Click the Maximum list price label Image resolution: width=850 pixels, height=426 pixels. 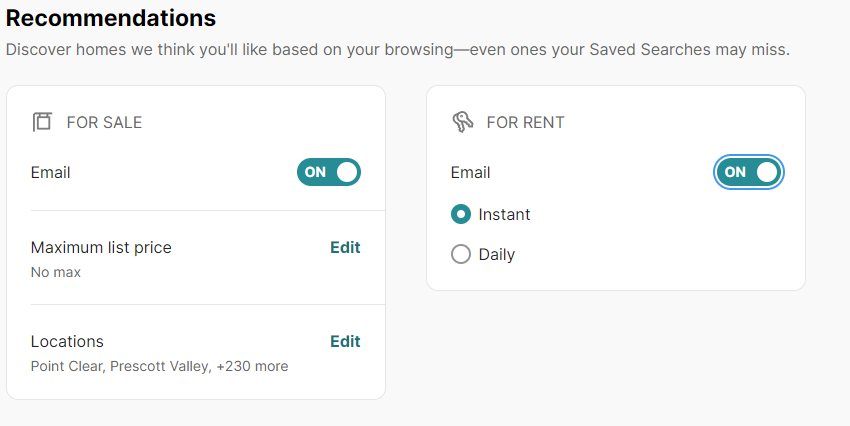[x=101, y=248]
